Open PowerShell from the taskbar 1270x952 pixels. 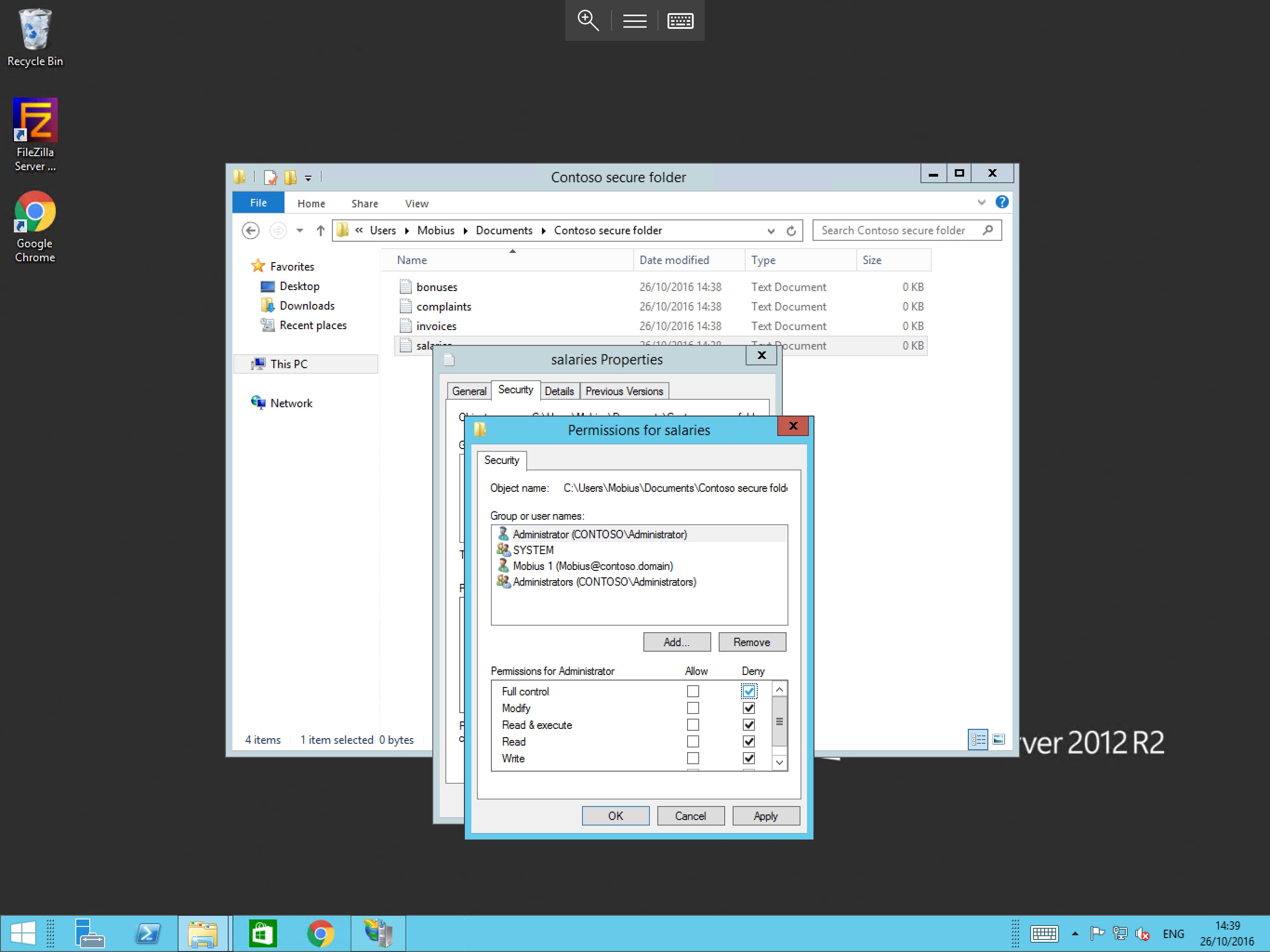147,933
